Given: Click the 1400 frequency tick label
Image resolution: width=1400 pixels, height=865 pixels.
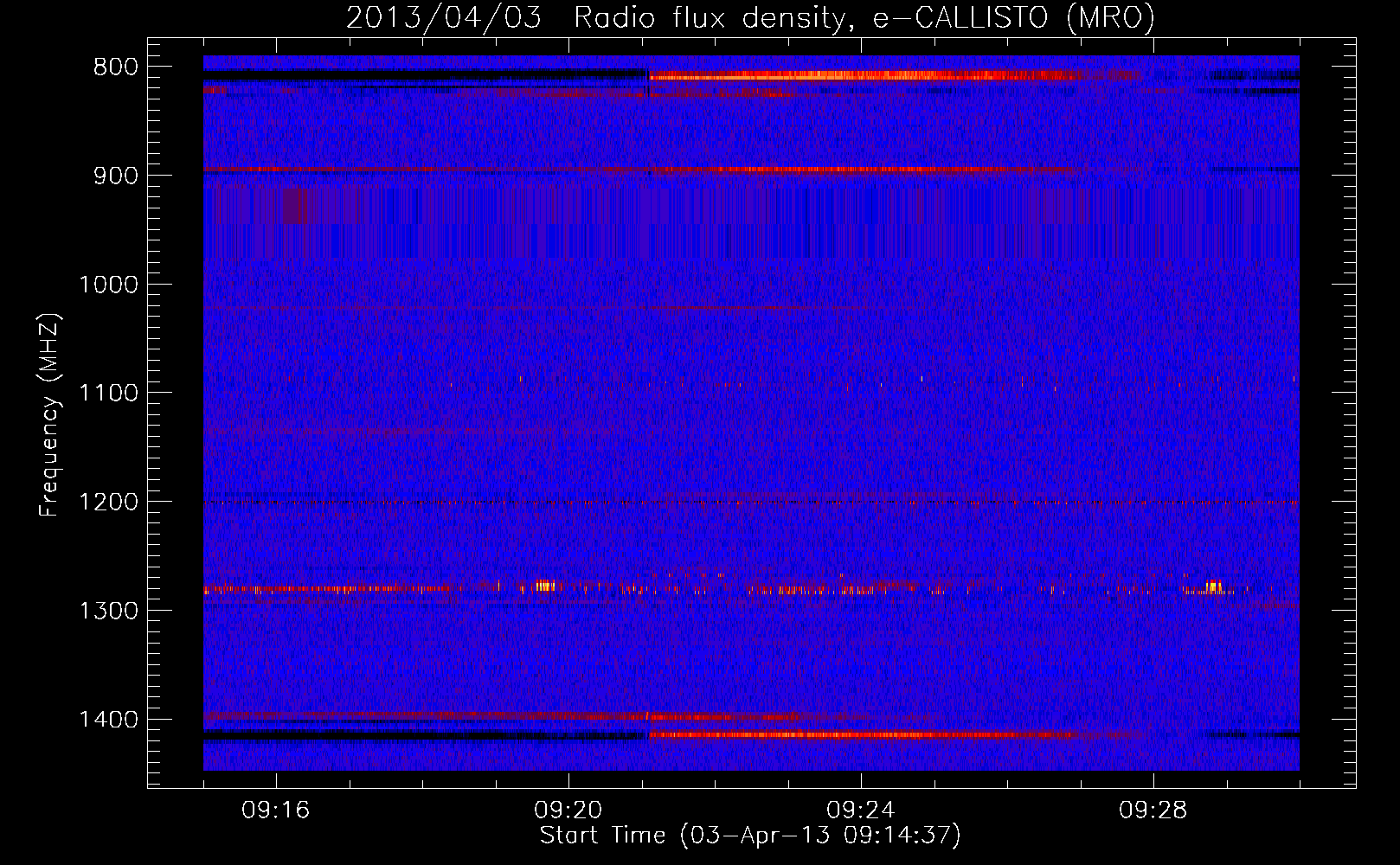Looking at the screenshot, I should 108,720.
